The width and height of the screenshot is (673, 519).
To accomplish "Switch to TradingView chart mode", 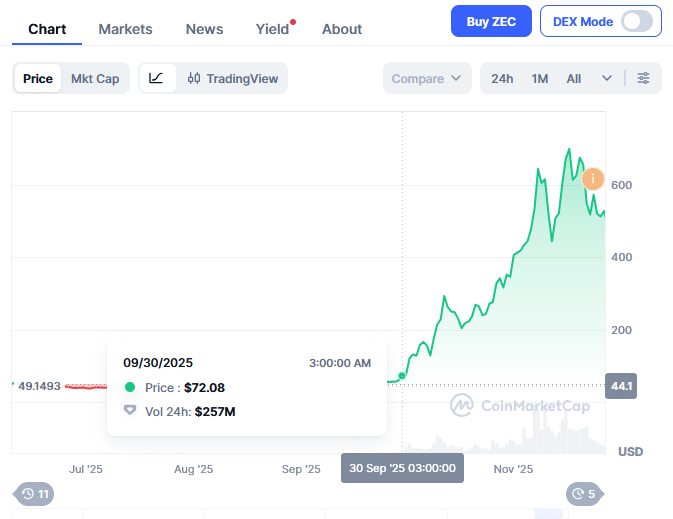I will point(233,79).
